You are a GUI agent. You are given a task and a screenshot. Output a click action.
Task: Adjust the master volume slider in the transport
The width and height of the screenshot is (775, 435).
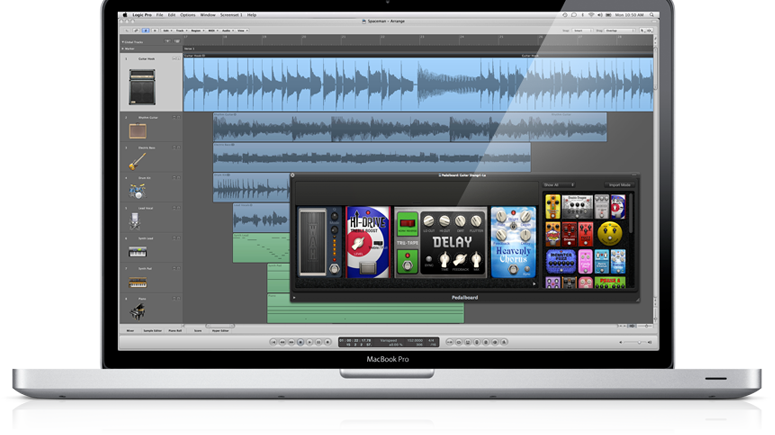click(x=636, y=342)
